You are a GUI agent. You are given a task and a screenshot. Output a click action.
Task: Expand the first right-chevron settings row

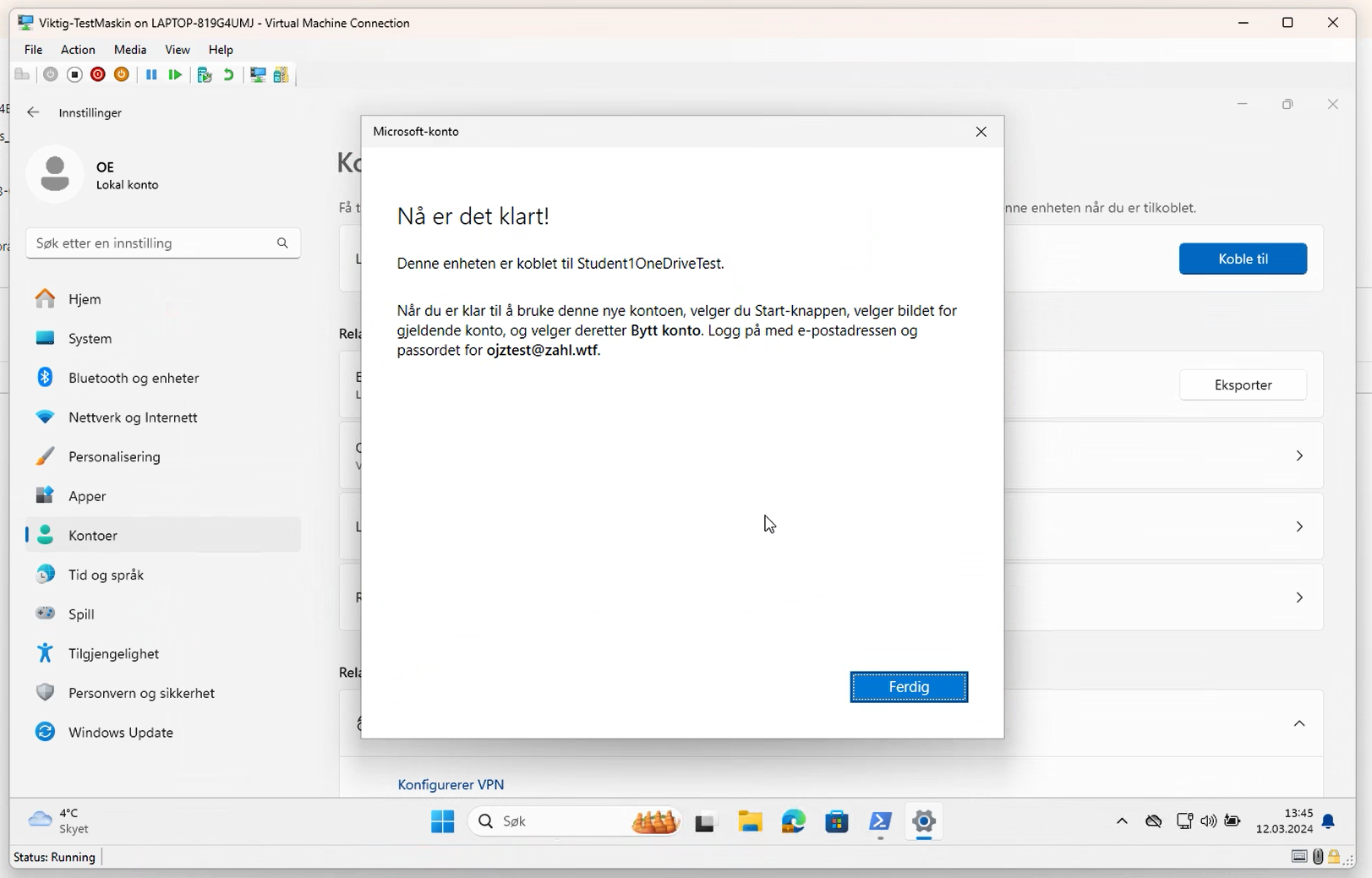(x=1299, y=456)
